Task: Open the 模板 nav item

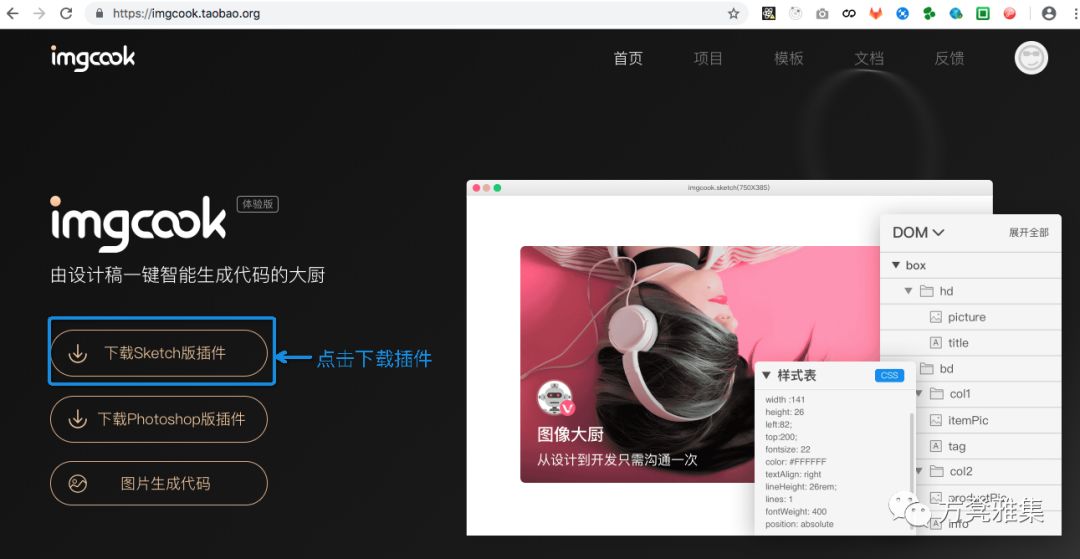Action: pos(789,59)
